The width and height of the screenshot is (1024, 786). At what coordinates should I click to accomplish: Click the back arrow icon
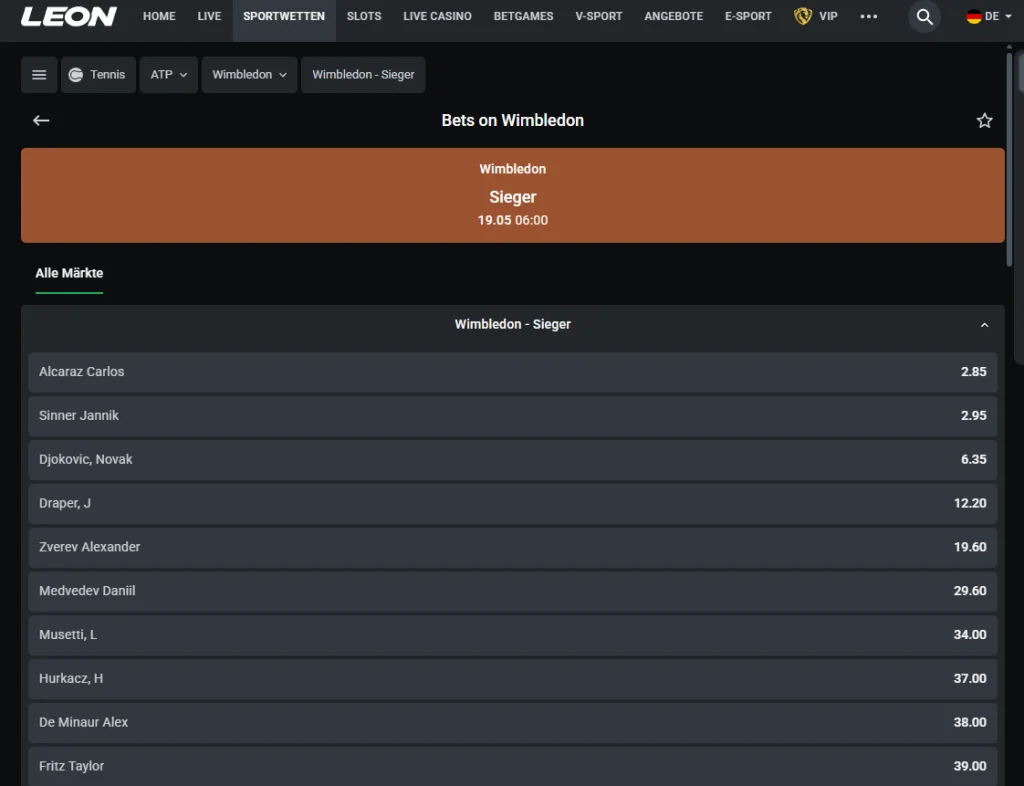[41, 120]
